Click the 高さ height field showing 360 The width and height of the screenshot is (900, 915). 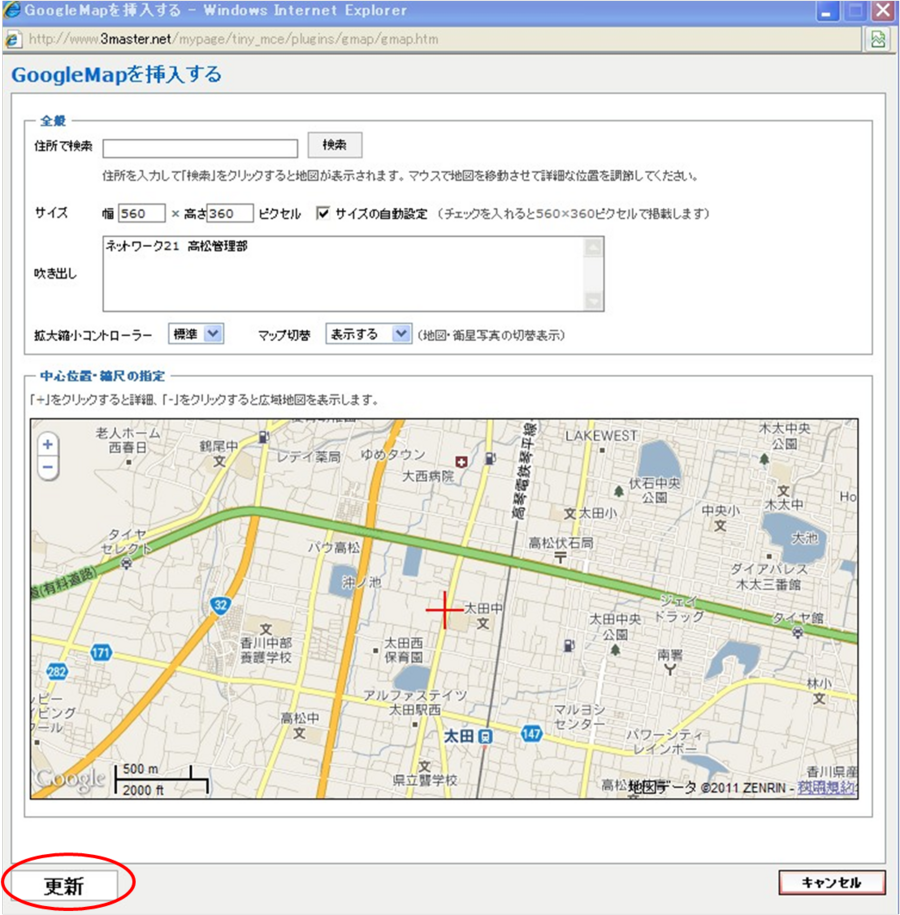click(230, 214)
